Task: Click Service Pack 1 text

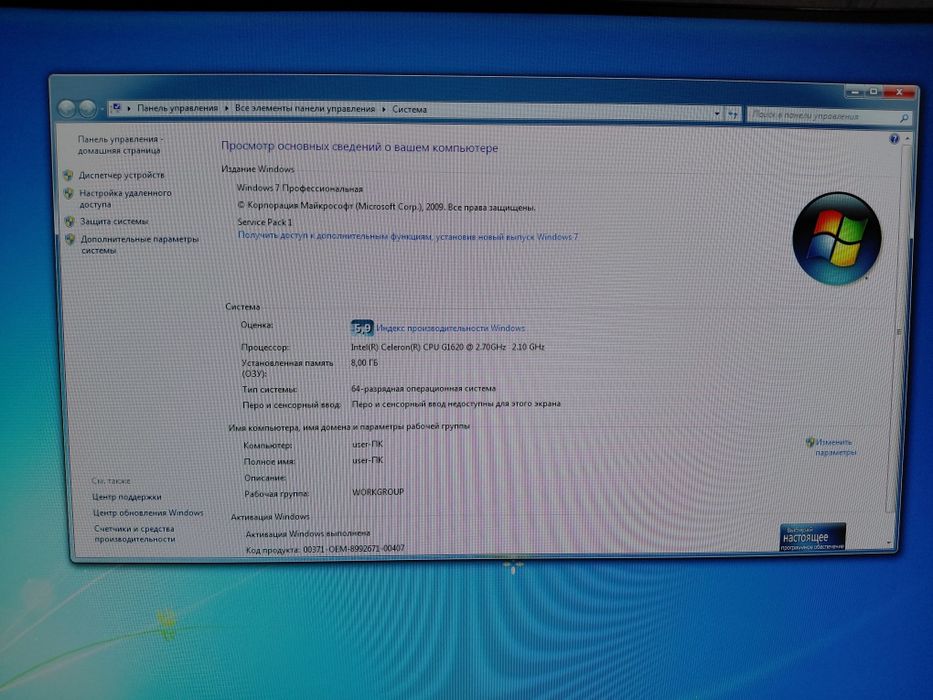Action: click(265, 222)
